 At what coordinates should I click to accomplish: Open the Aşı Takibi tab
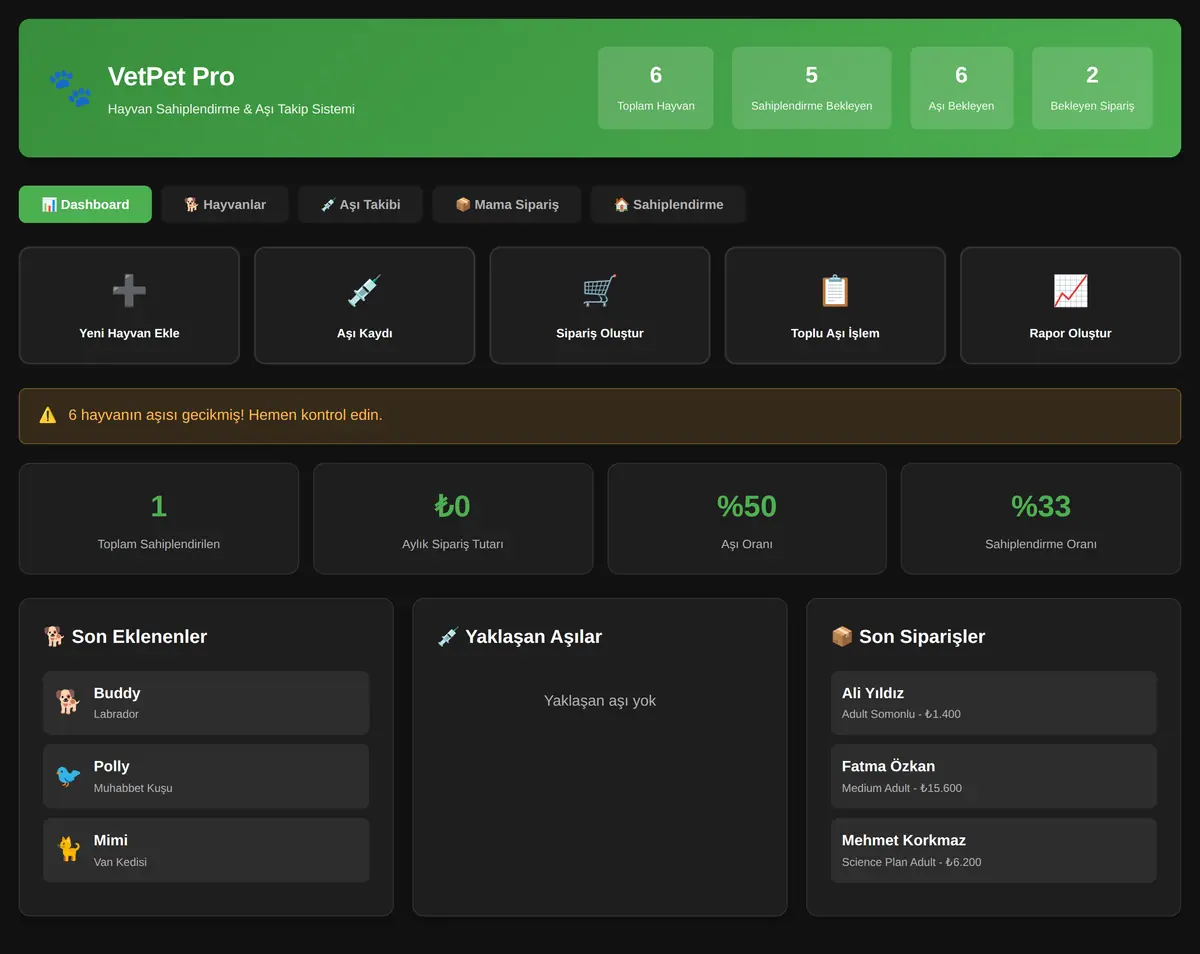pyautogui.click(x=360, y=204)
